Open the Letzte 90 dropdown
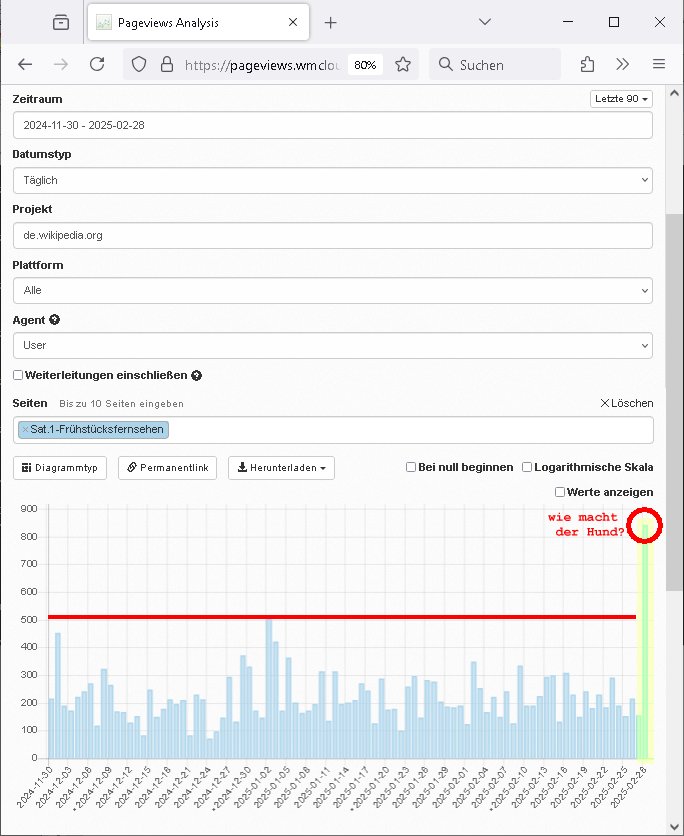This screenshot has width=684, height=836. pyautogui.click(x=621, y=99)
